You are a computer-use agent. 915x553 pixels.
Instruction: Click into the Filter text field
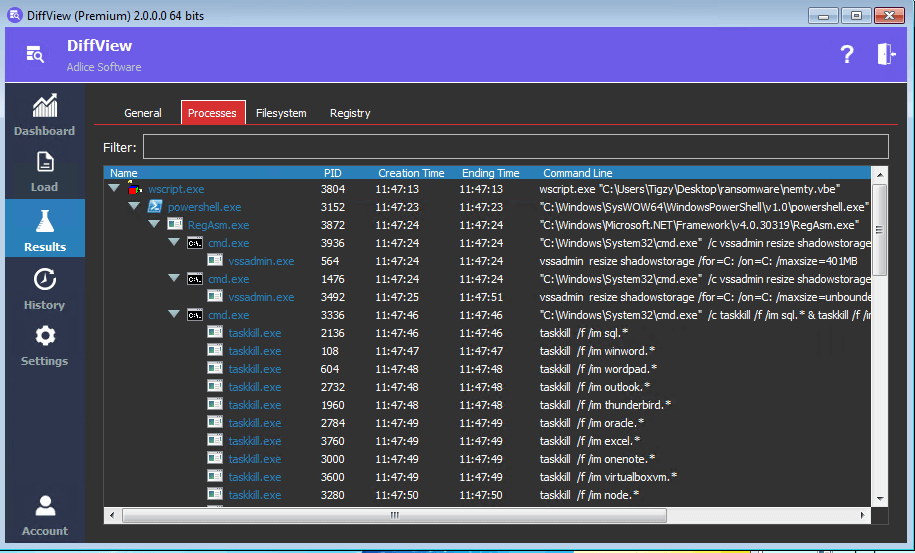pyautogui.click(x=515, y=147)
